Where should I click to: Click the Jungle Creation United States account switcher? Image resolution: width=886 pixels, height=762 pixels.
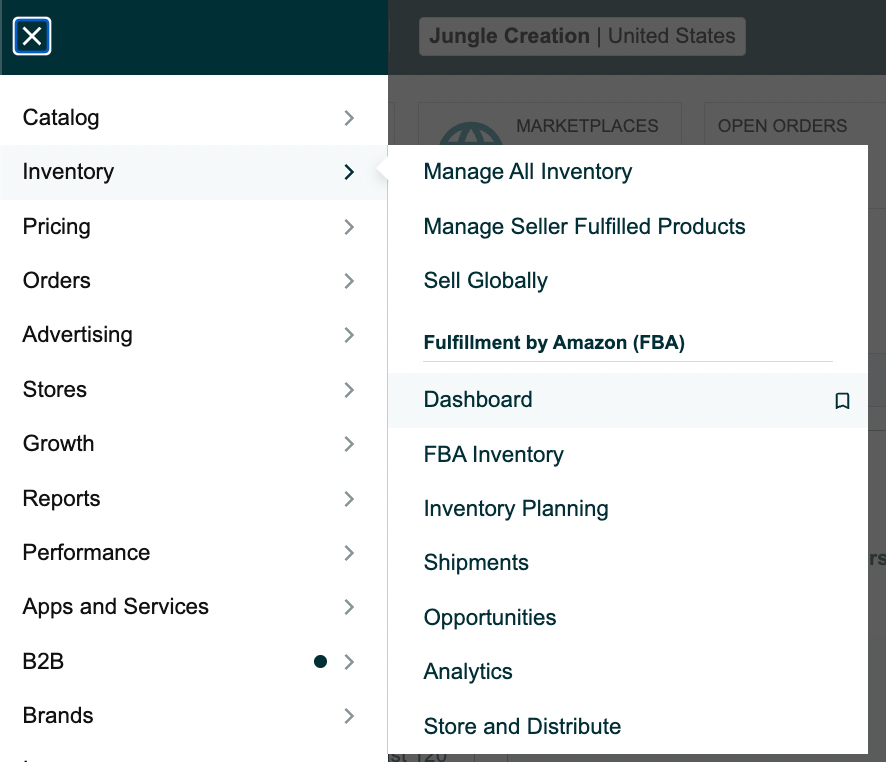[582, 36]
